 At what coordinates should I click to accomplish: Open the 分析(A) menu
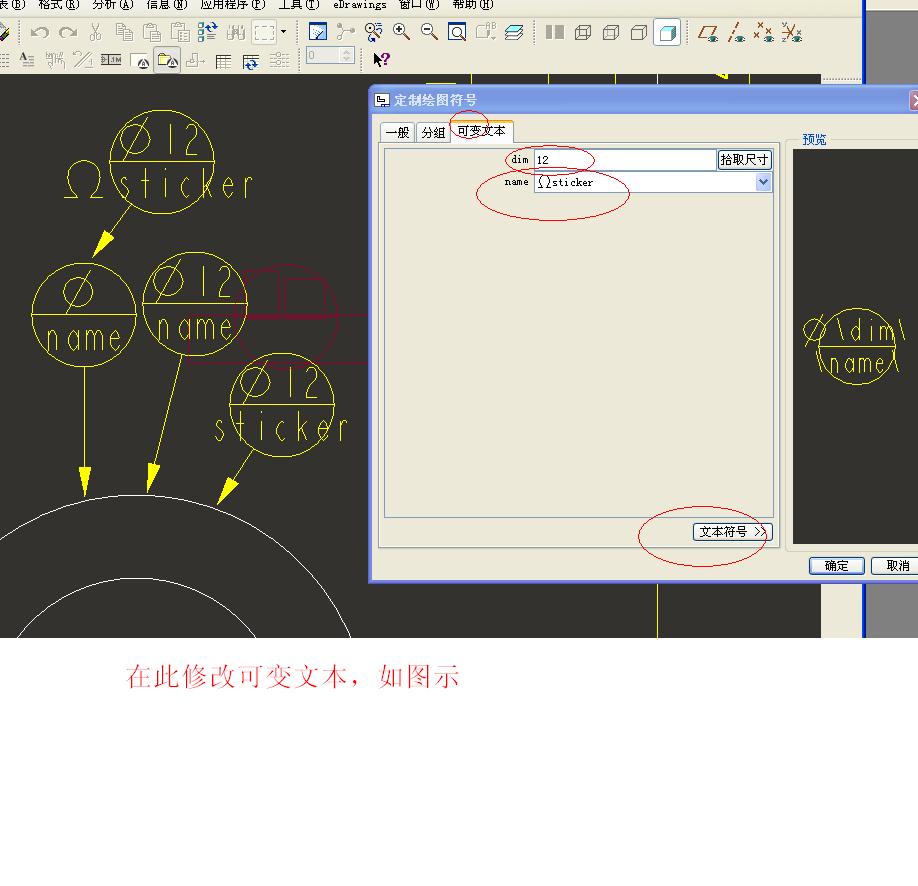112,5
